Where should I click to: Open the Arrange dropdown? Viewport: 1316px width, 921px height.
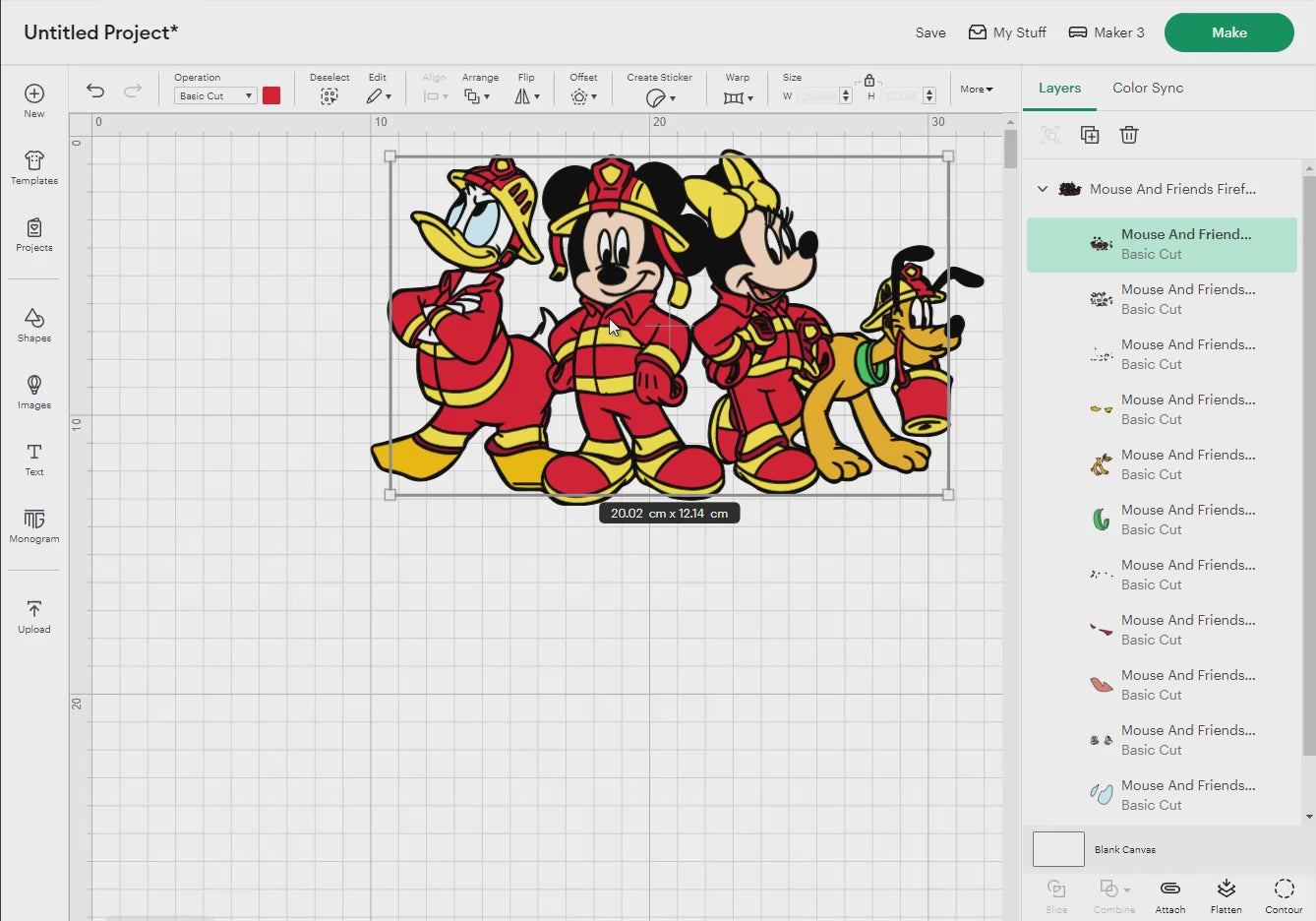click(477, 96)
